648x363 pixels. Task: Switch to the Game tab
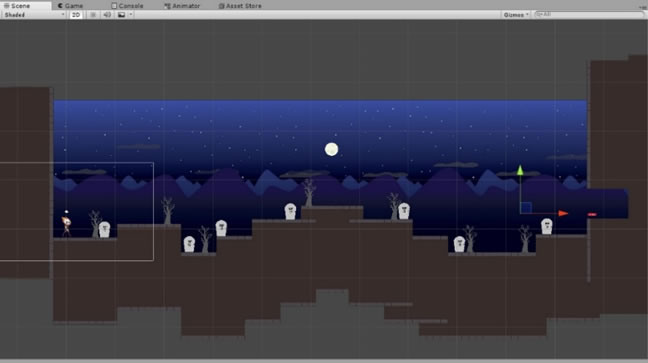70,6
